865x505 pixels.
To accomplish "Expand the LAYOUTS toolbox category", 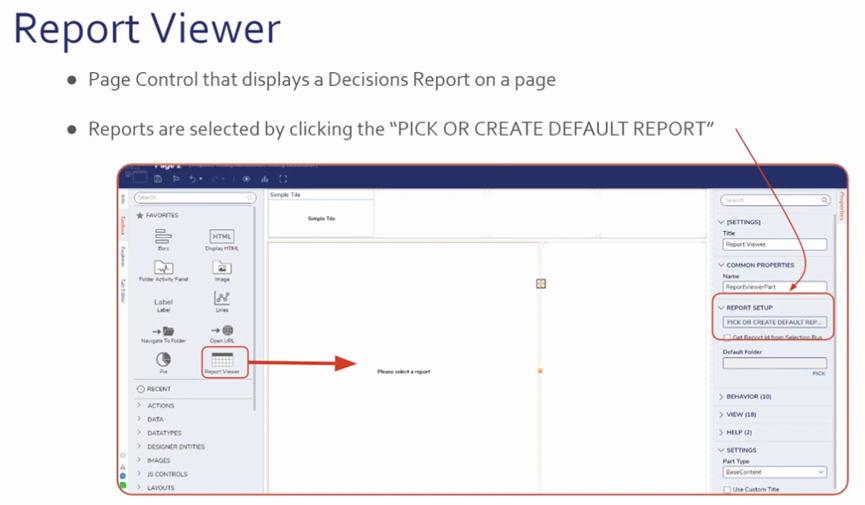I will [x=139, y=487].
